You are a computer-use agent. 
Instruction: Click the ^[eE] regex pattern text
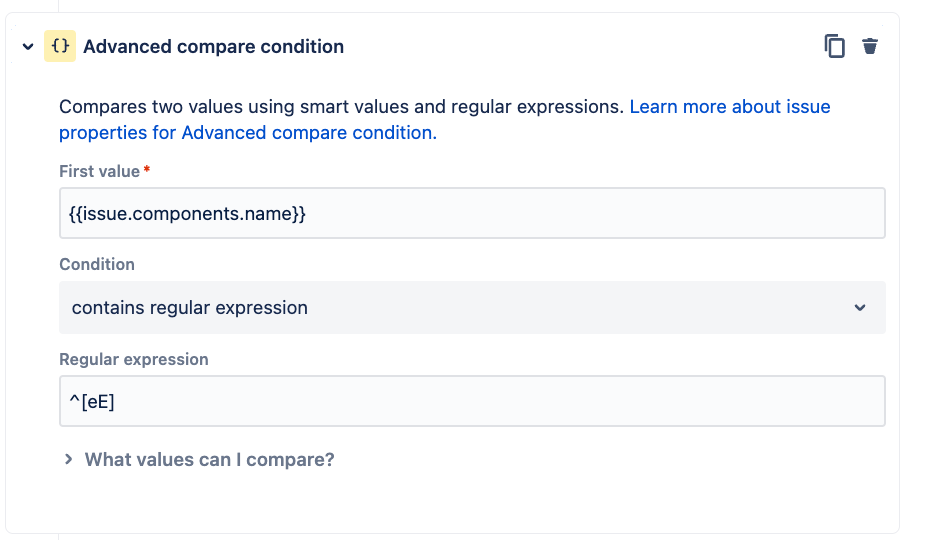[x=101, y=401]
